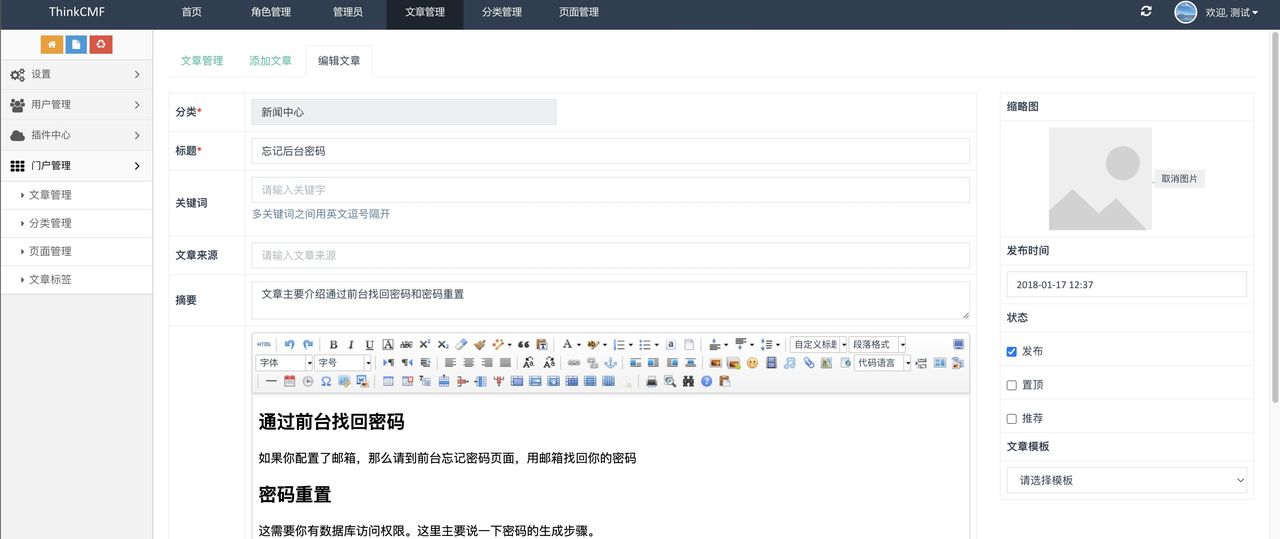Click the refresh icon in top bar
This screenshot has width=1280, height=539.
[1146, 12]
